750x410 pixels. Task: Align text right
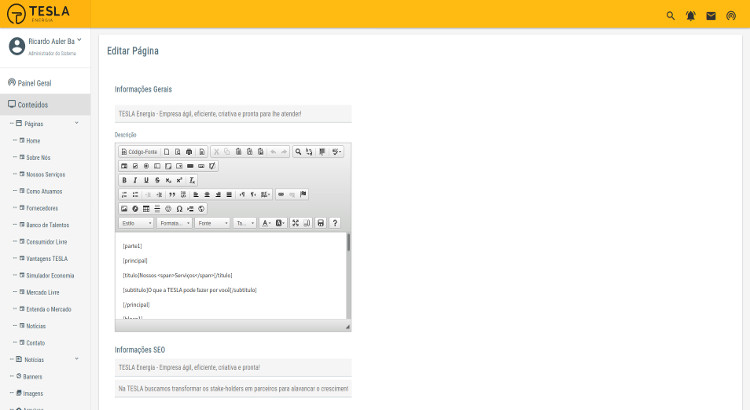coord(218,195)
